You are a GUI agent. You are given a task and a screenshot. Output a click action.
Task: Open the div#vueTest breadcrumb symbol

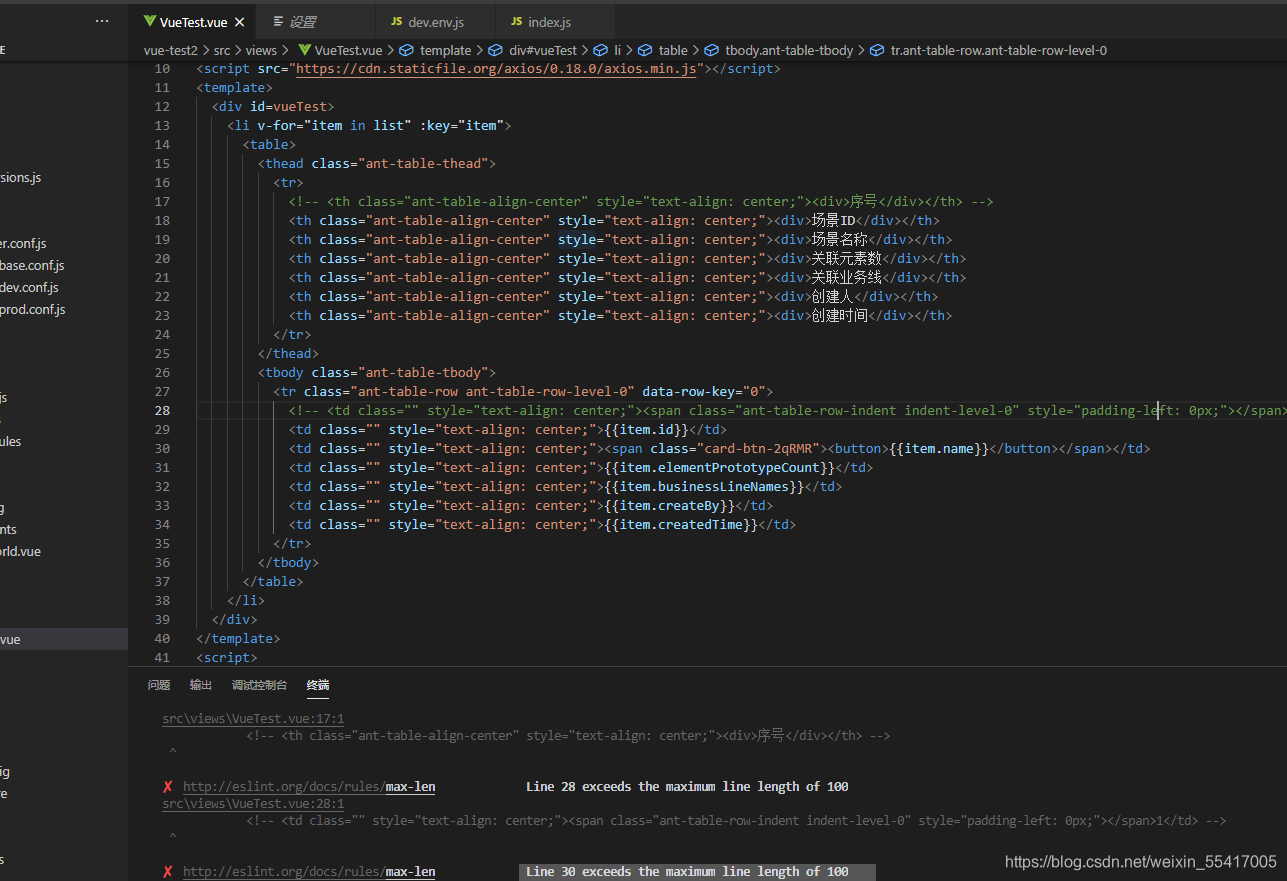(x=533, y=50)
